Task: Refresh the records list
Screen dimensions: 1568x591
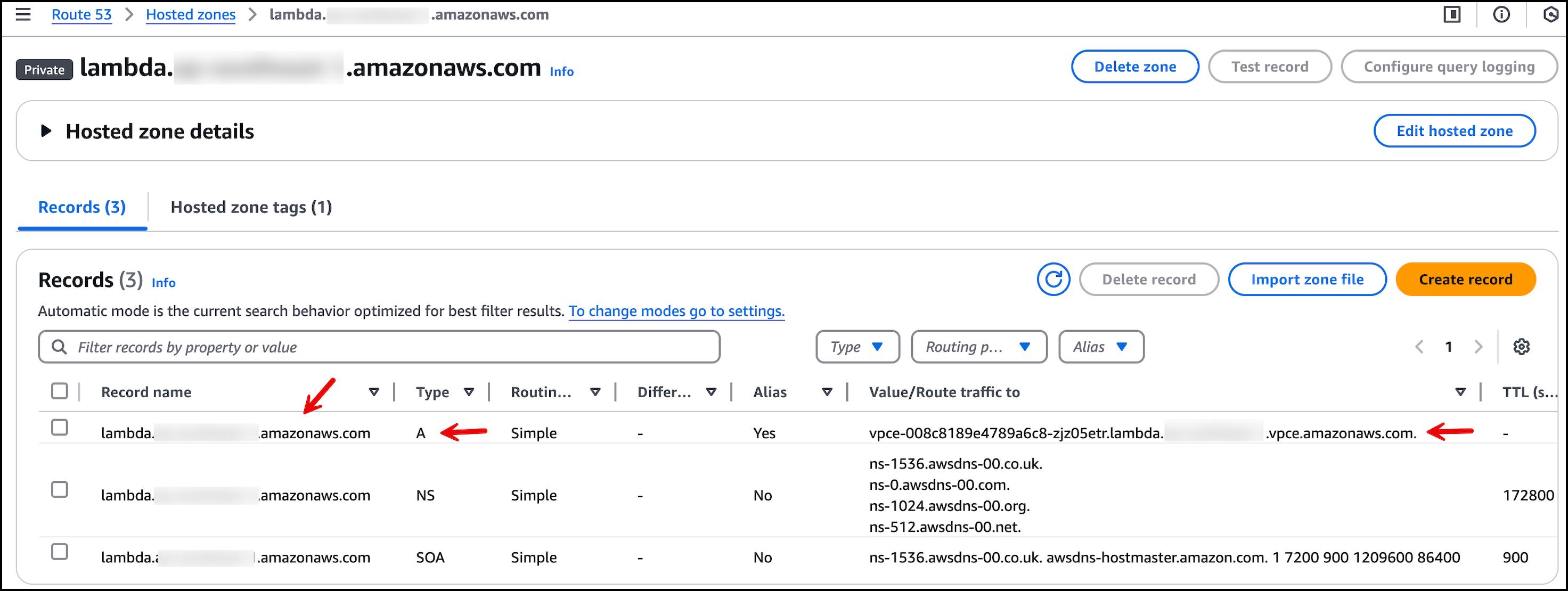Action: (x=1053, y=279)
